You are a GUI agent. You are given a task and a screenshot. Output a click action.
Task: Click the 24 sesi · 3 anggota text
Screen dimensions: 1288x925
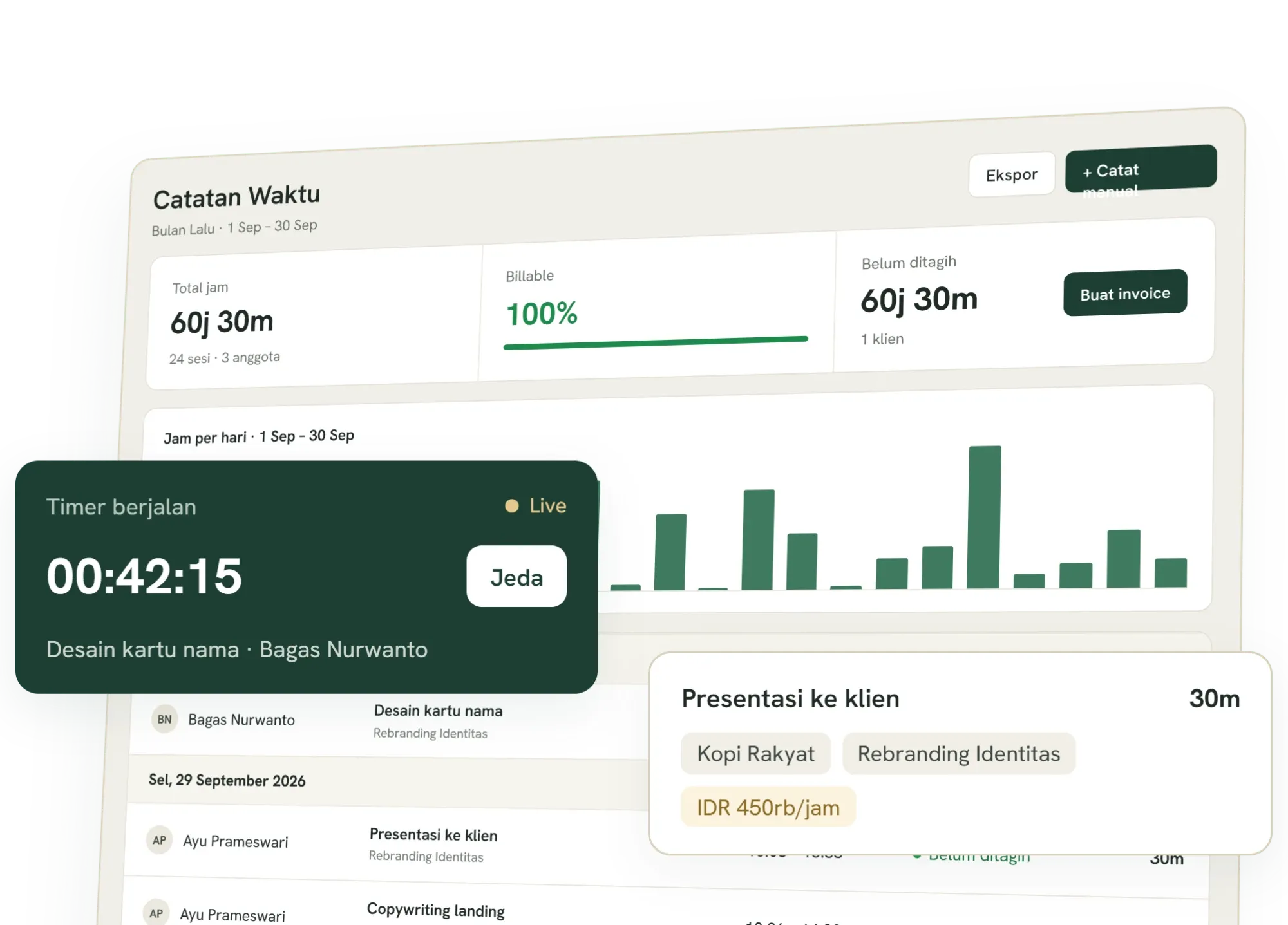tap(225, 357)
